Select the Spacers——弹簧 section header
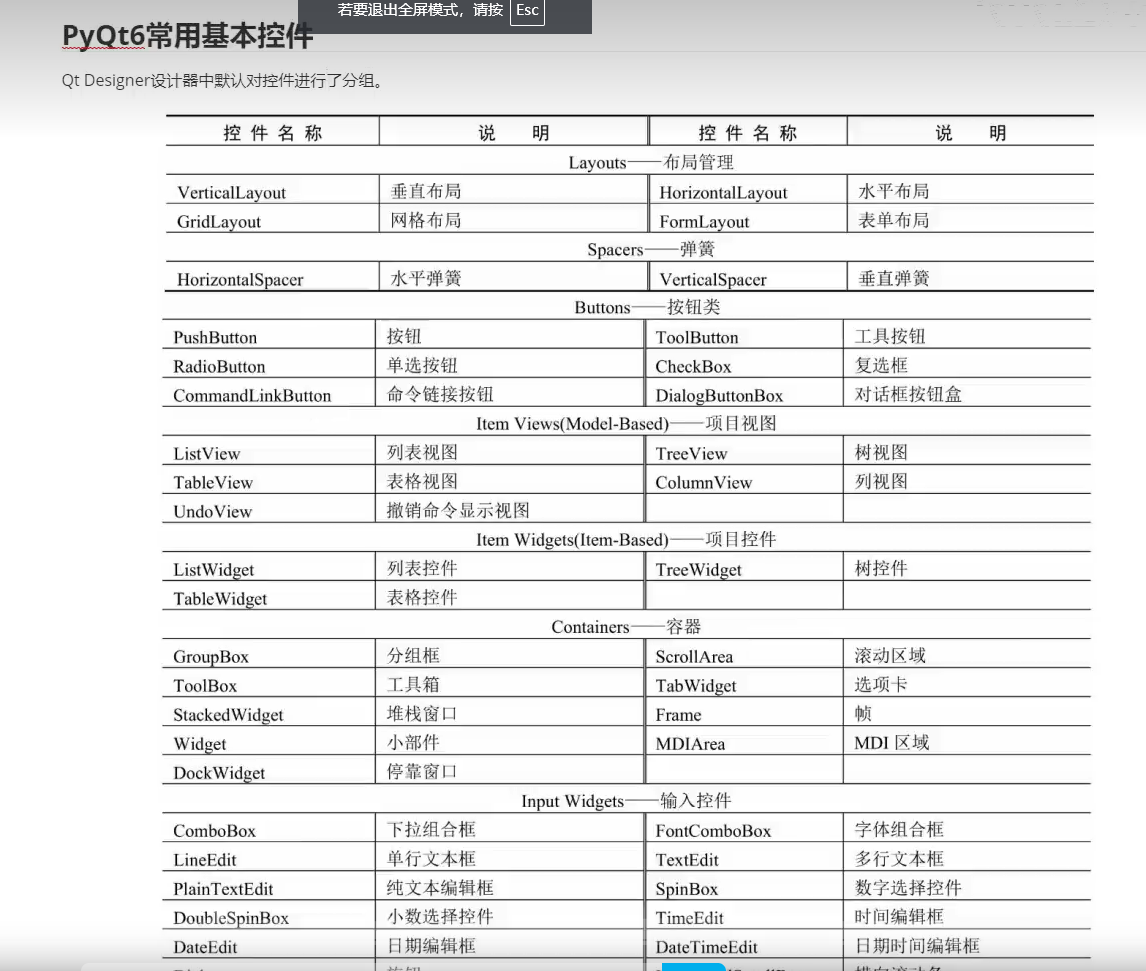 650,250
